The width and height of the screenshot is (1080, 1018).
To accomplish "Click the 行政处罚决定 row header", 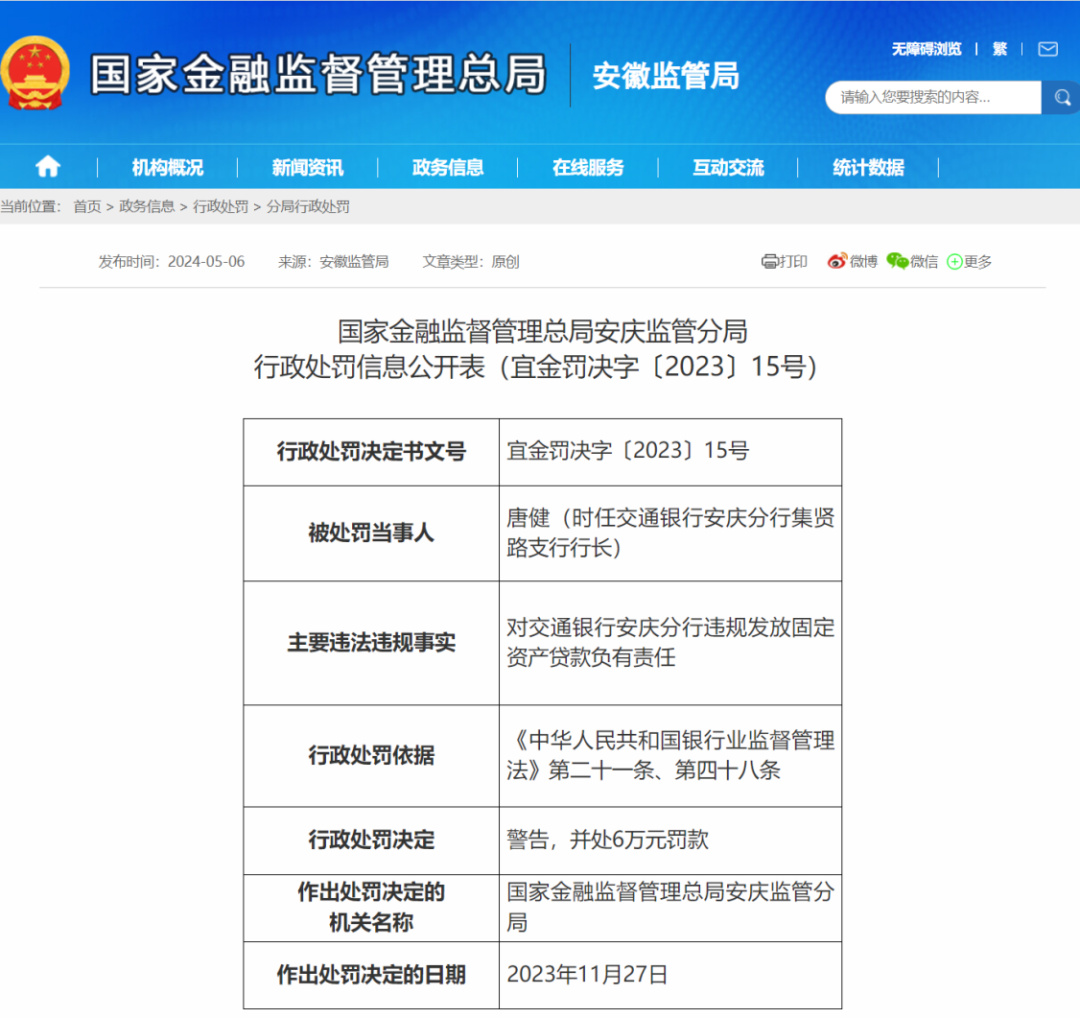I will (371, 840).
